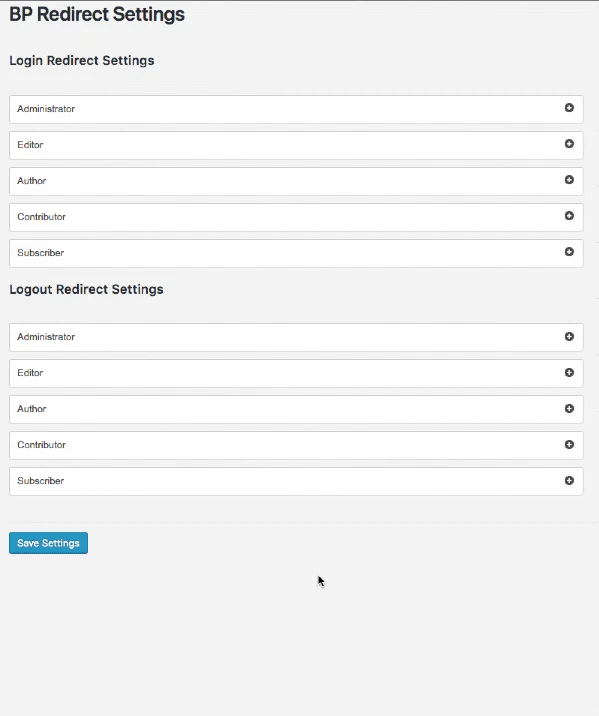
Task: Click the Subscriber label under Login Redirect Settings
Action: click(x=41, y=253)
